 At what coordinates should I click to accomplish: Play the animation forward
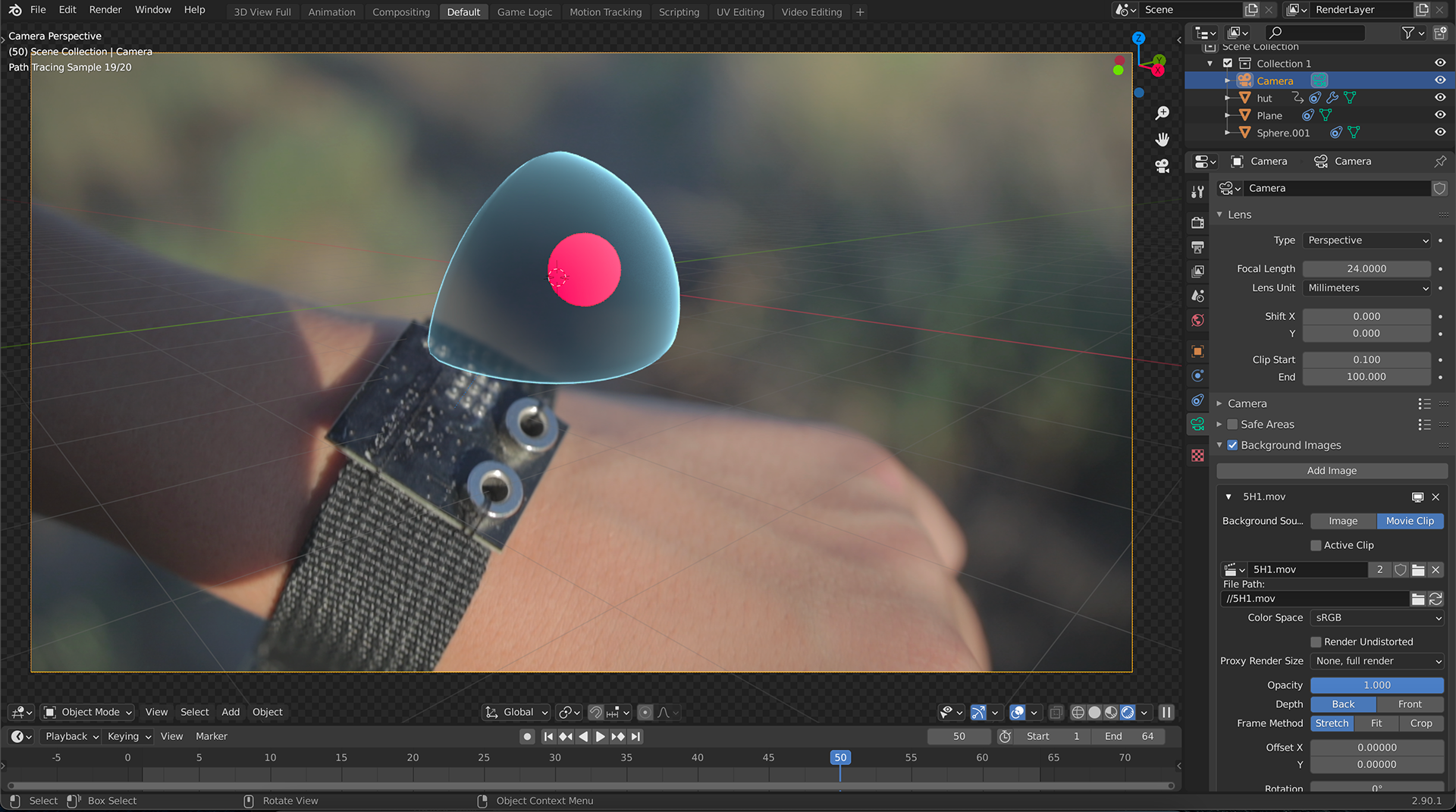click(600, 736)
